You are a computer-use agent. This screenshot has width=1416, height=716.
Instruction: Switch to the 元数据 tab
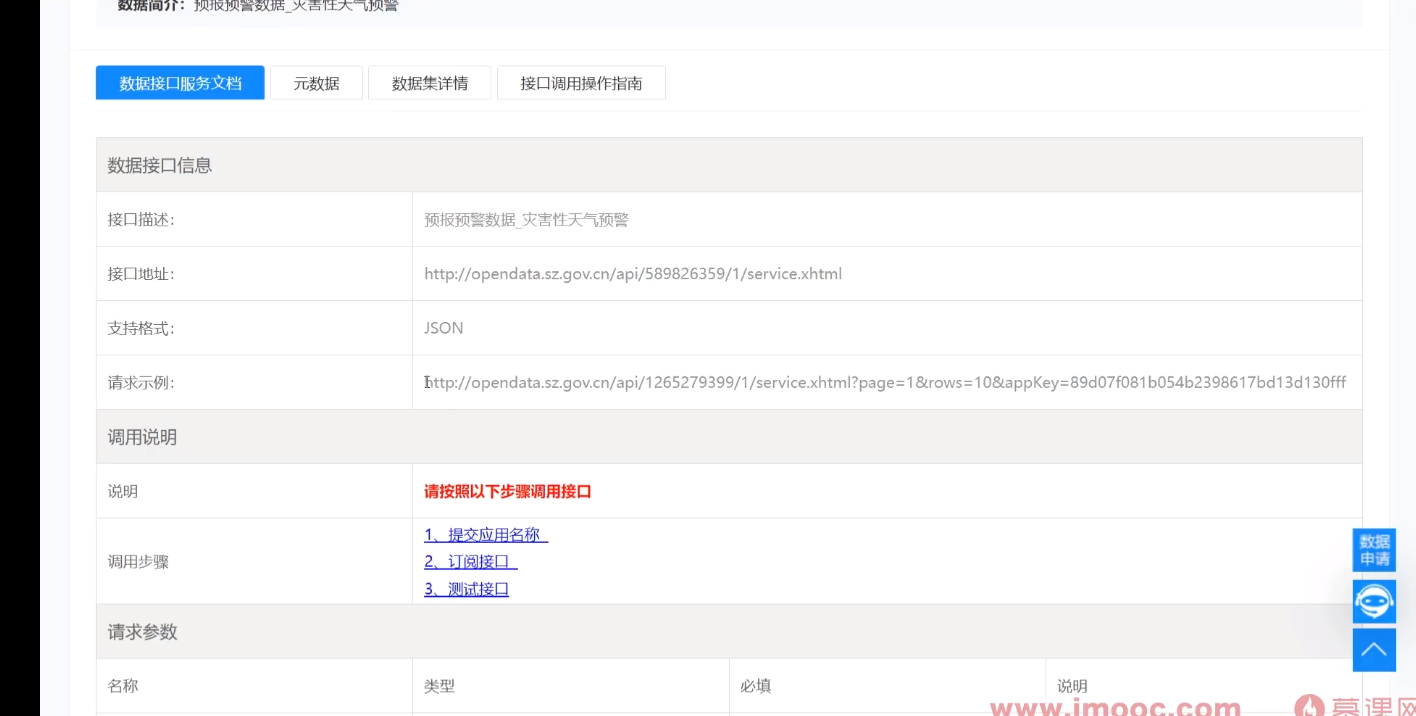pyautogui.click(x=316, y=83)
